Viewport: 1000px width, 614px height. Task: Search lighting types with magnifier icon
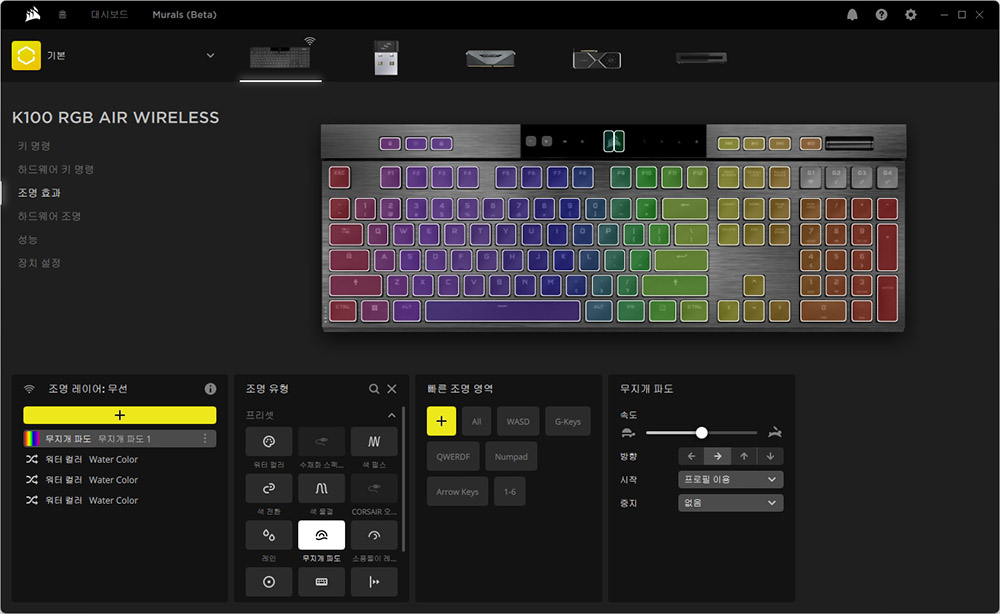click(374, 389)
